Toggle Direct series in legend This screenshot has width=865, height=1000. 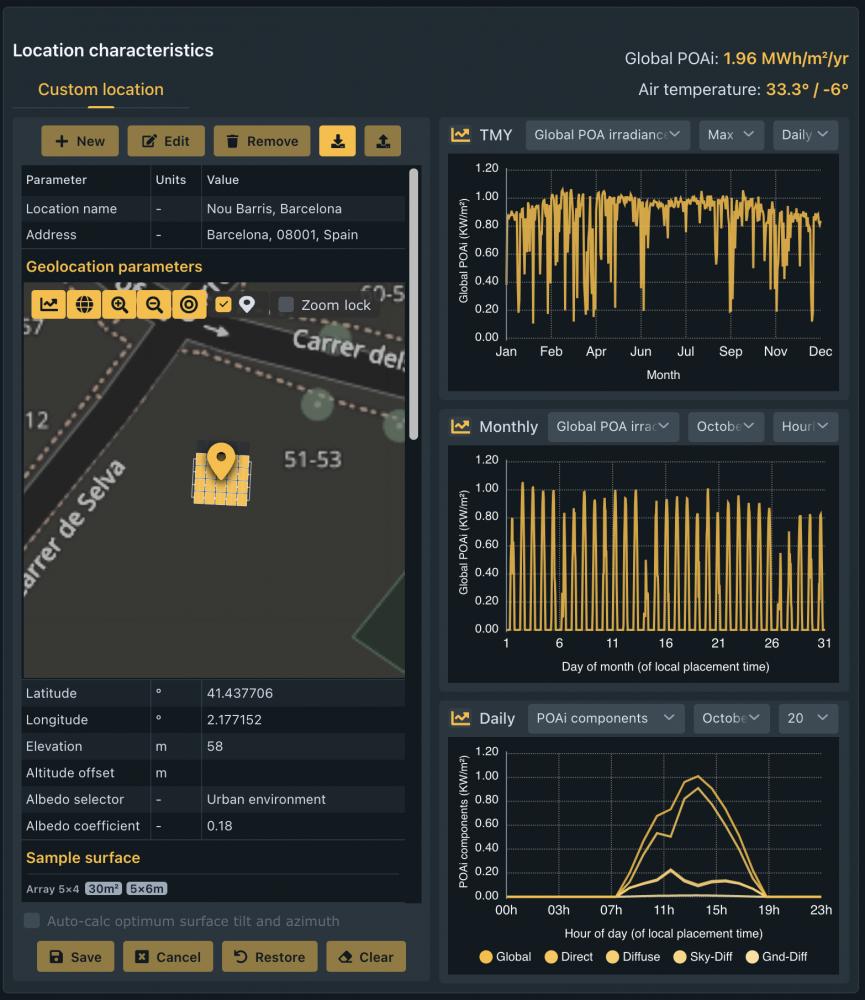tap(569, 957)
